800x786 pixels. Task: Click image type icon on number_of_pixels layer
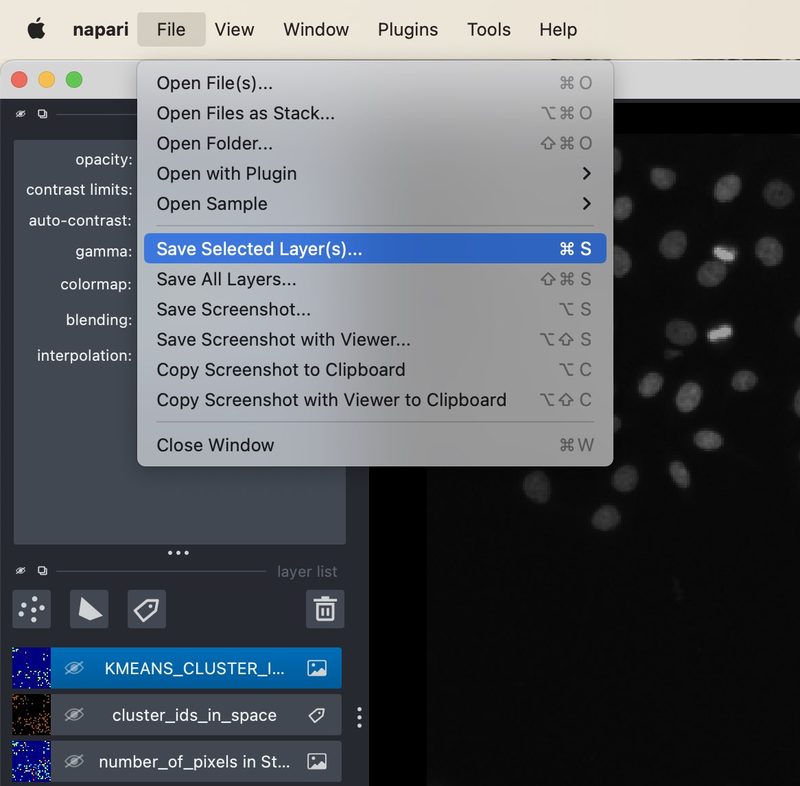tap(317, 762)
